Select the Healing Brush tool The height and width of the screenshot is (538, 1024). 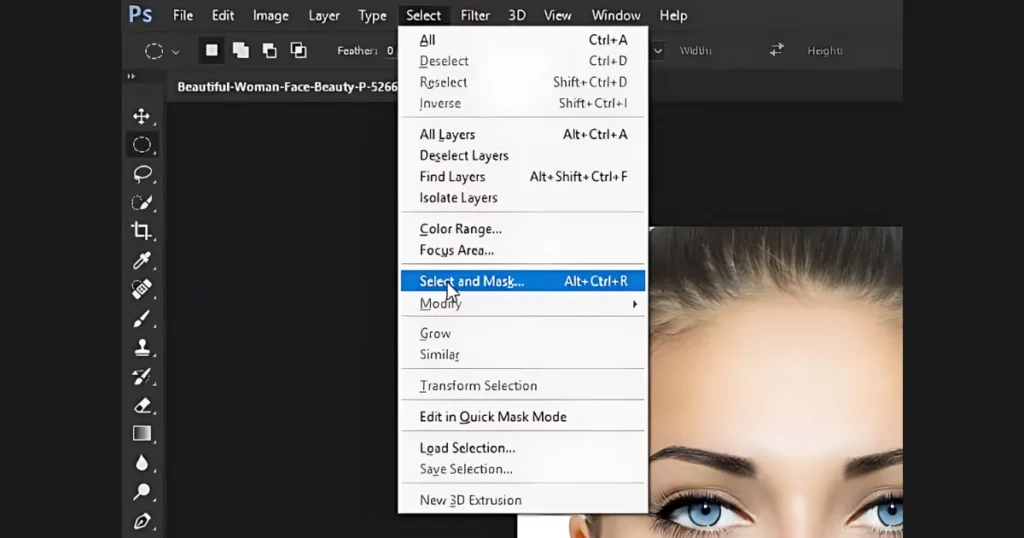pos(142,289)
